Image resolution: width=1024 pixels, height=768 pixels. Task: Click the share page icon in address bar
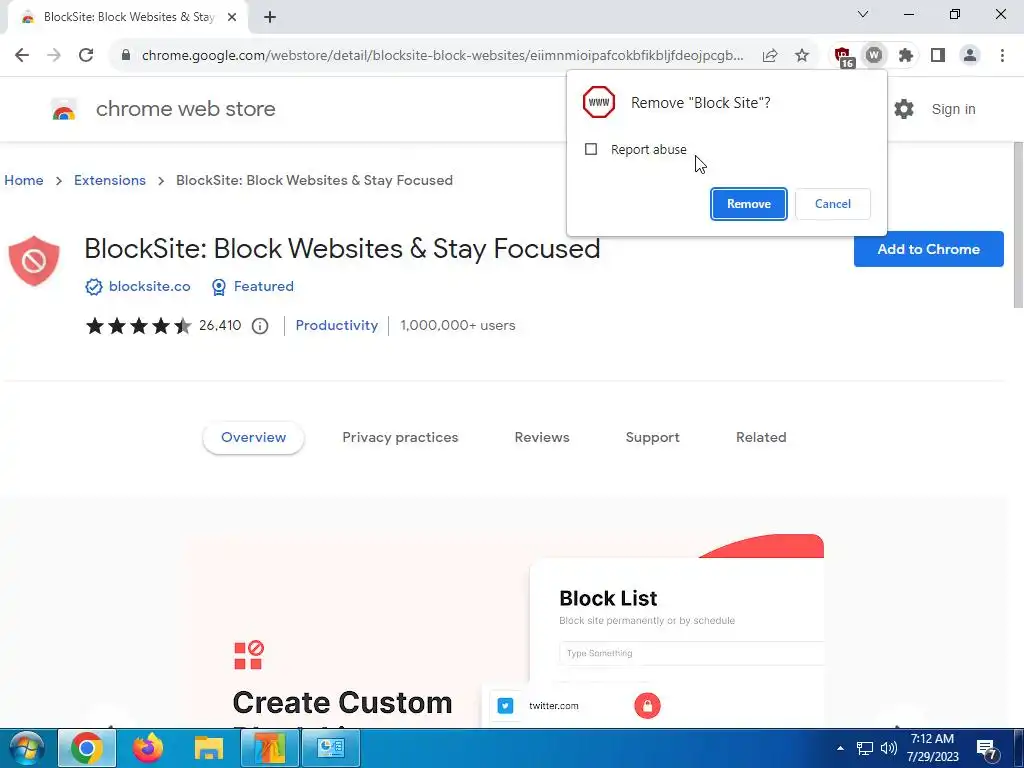[x=770, y=56]
